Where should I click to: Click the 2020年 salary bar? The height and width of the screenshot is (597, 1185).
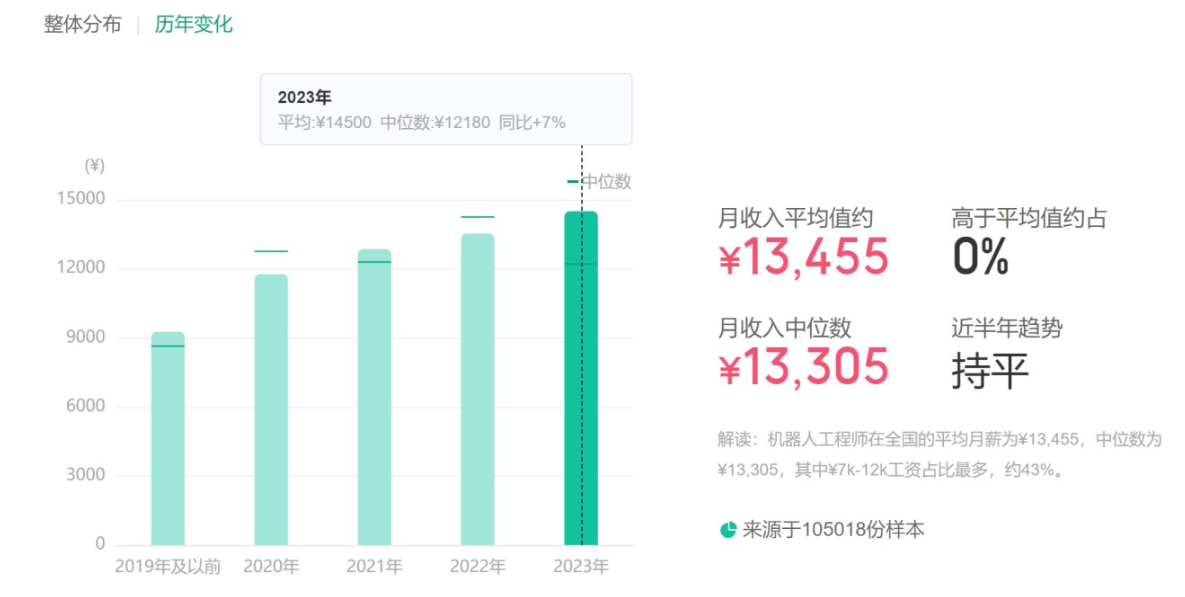tap(271, 410)
